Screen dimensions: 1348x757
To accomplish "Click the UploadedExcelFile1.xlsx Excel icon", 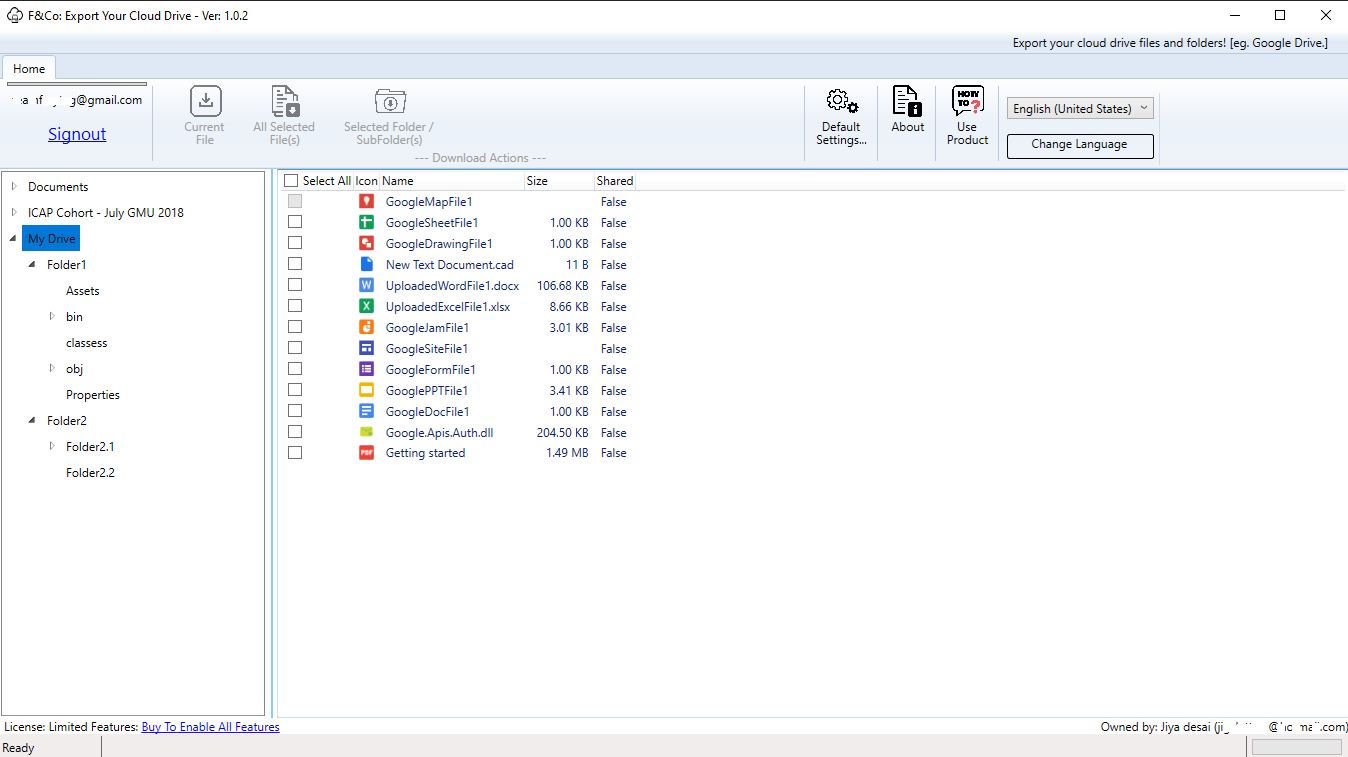I will 366,307.
